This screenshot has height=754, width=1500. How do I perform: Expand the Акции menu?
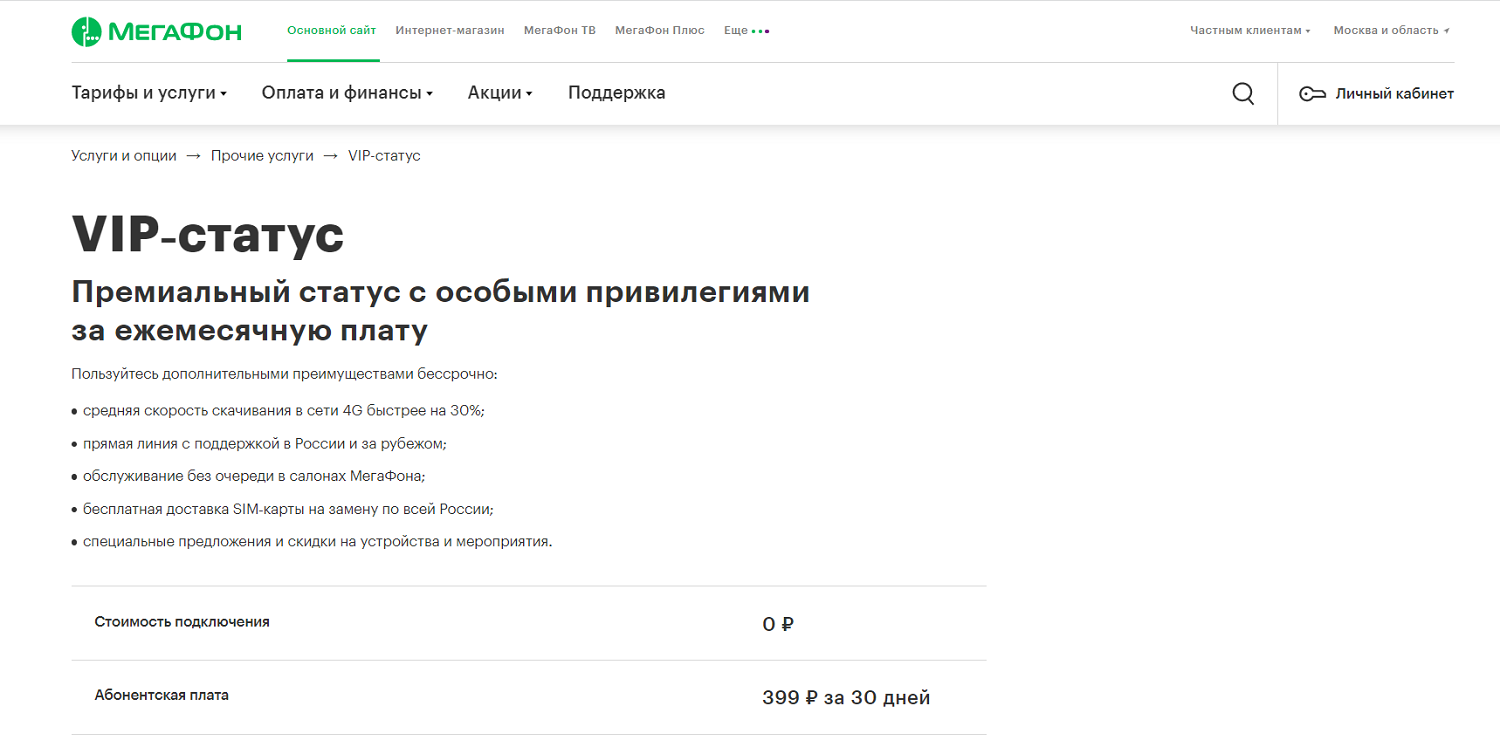click(500, 93)
